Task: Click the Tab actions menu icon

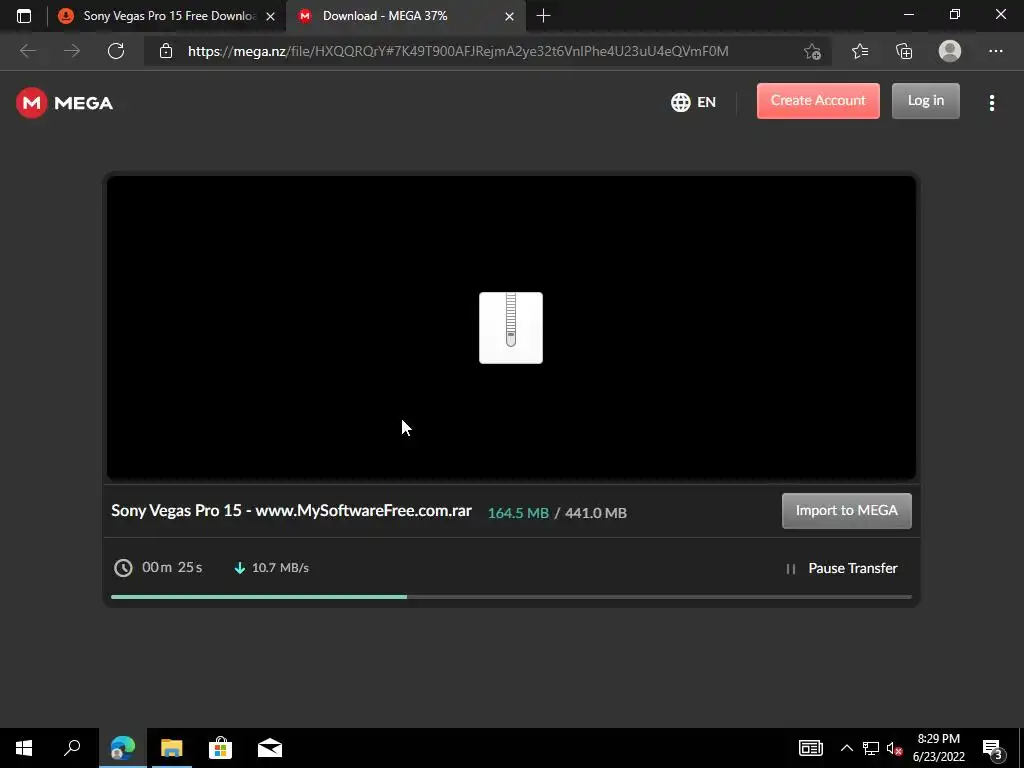Action: tap(24, 16)
